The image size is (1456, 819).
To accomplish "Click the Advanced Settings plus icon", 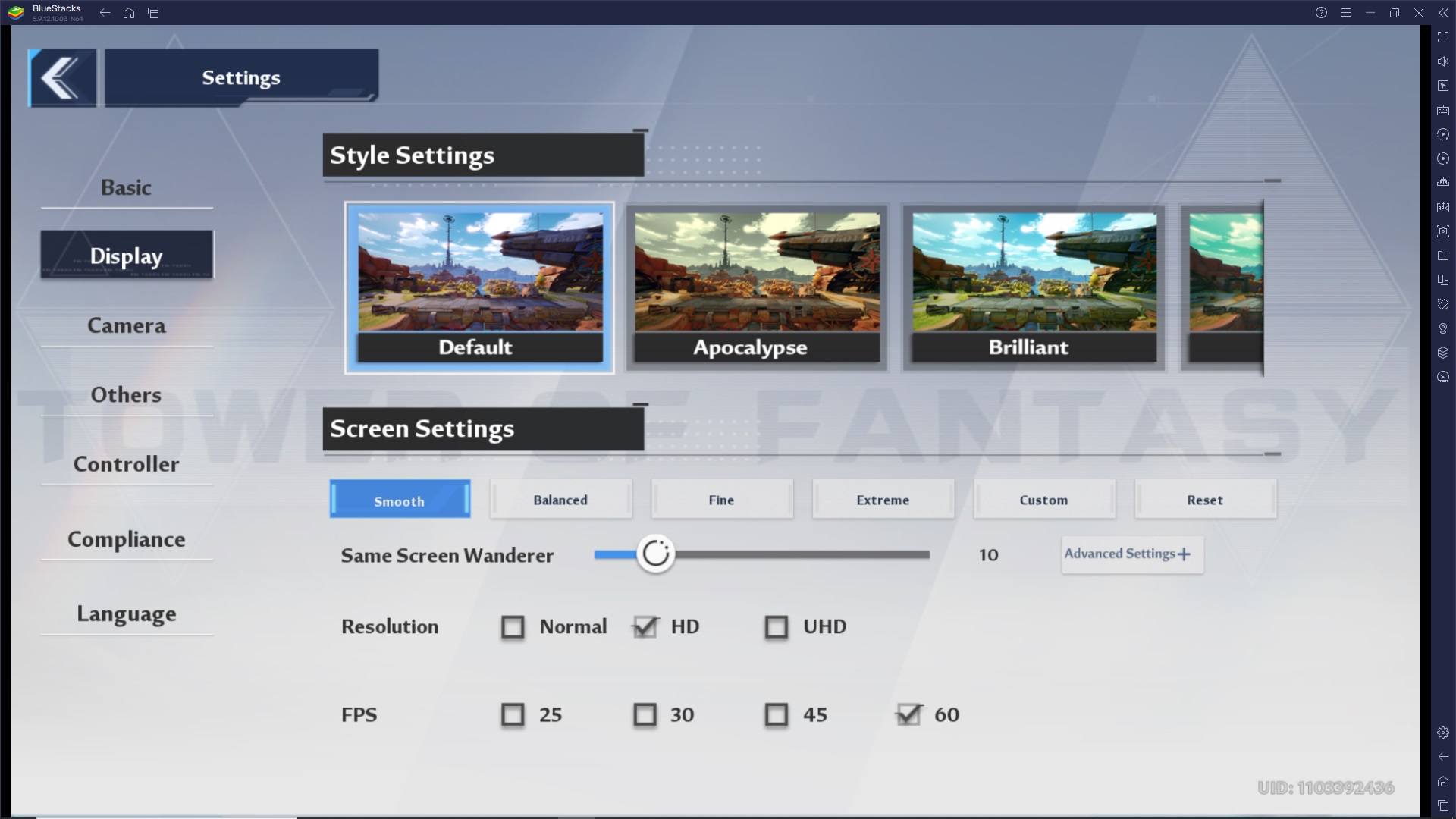I will (x=1183, y=554).
